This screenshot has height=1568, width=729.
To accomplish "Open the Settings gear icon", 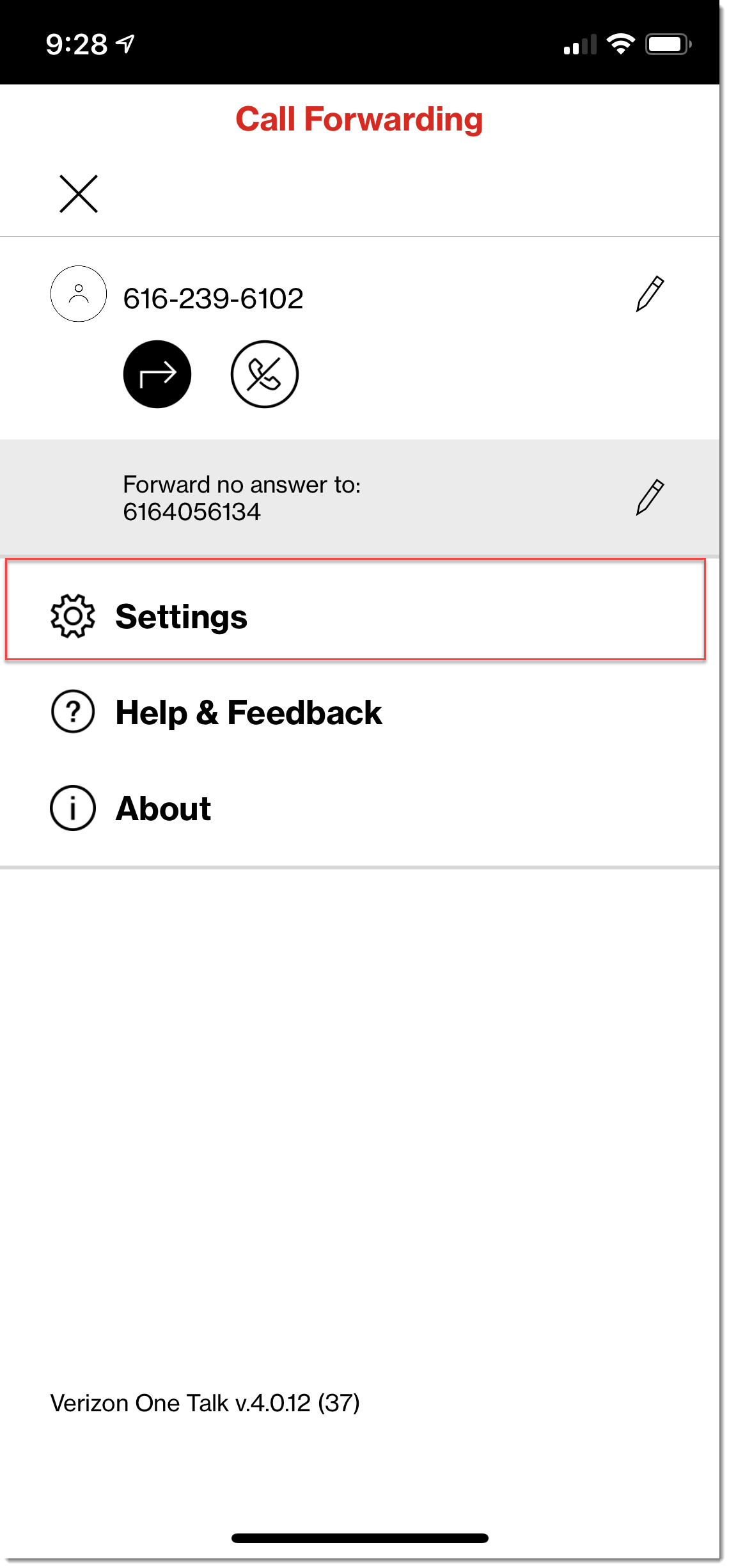I will click(72, 617).
